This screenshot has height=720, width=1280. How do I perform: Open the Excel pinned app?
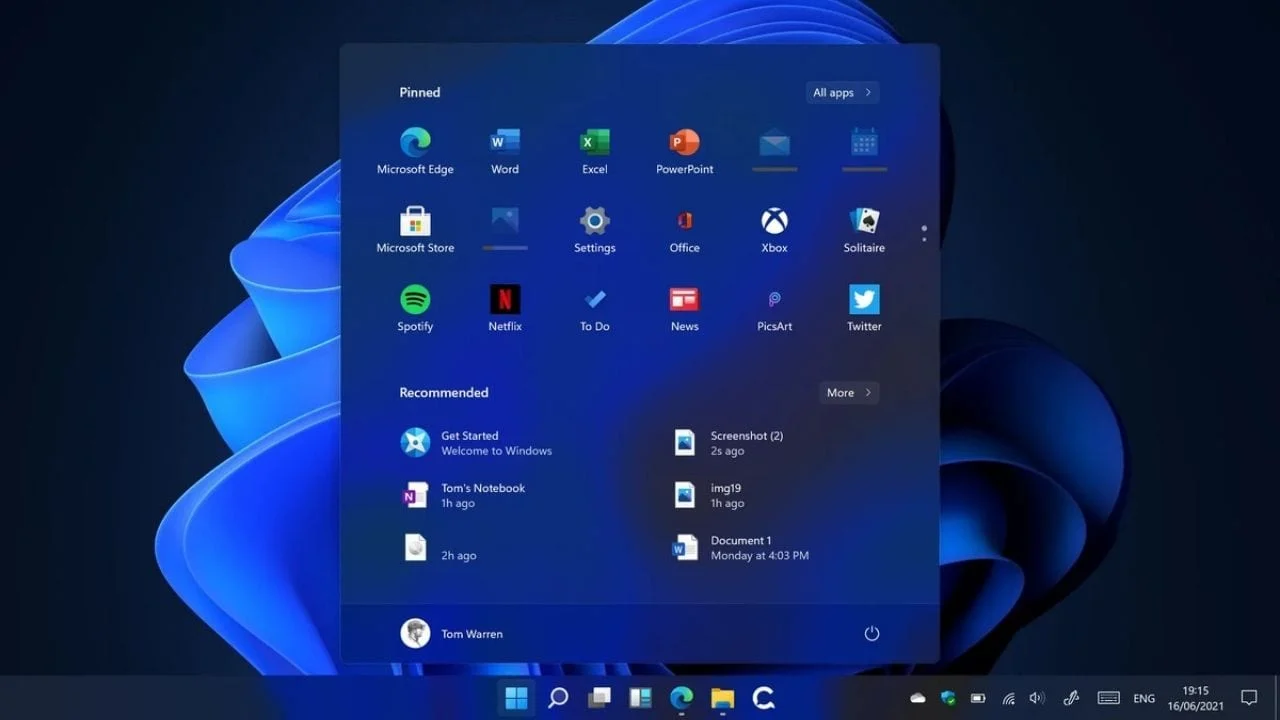[x=595, y=151]
